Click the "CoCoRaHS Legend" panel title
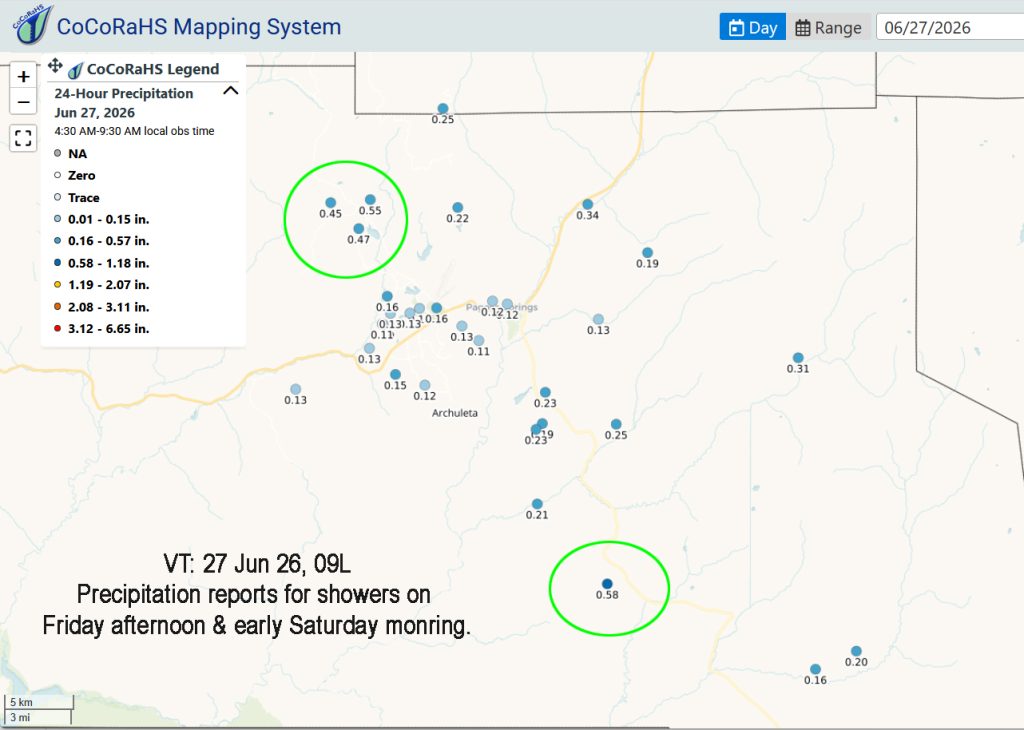 (153, 69)
